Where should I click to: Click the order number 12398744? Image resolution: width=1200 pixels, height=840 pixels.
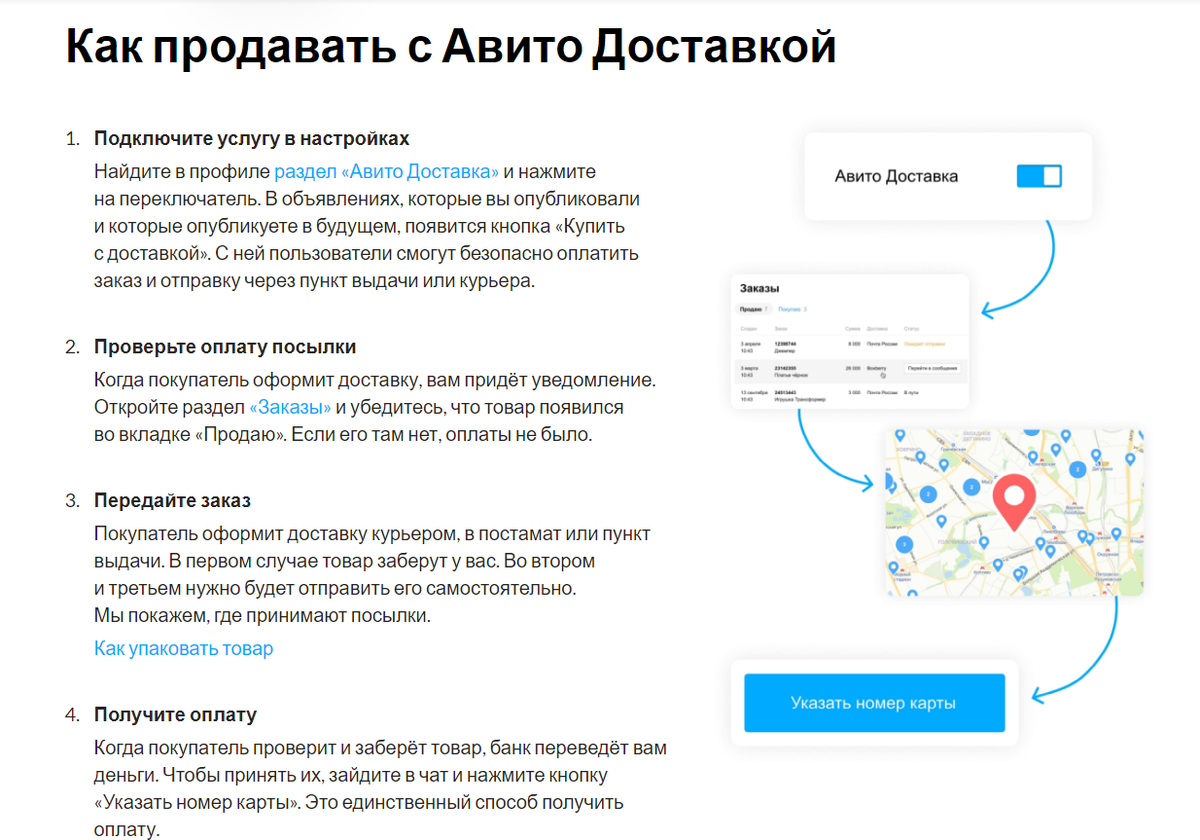785,344
